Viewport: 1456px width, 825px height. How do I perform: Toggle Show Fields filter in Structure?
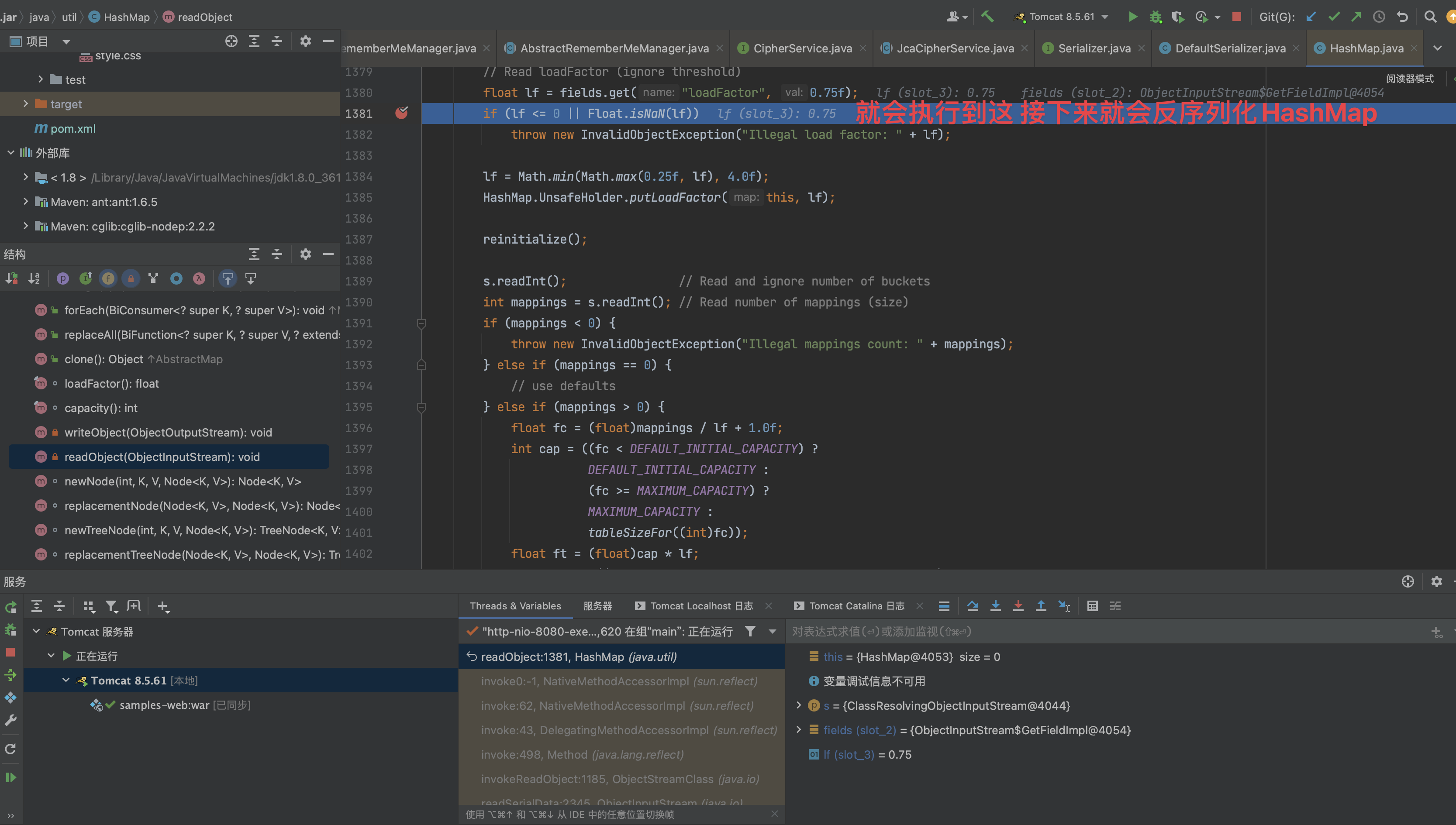pos(108,278)
